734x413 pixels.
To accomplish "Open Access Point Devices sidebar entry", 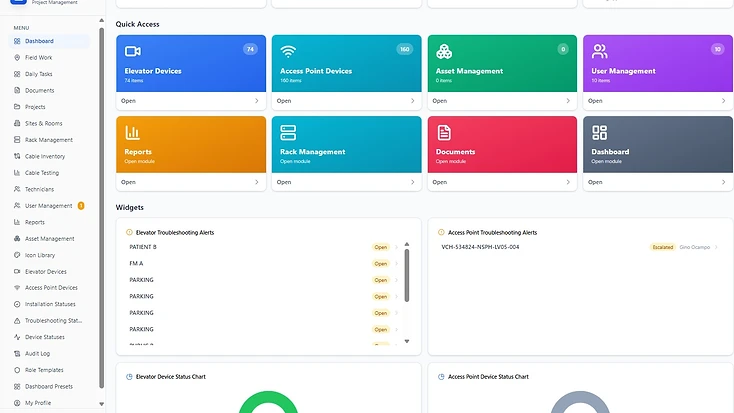I will [x=49, y=288].
